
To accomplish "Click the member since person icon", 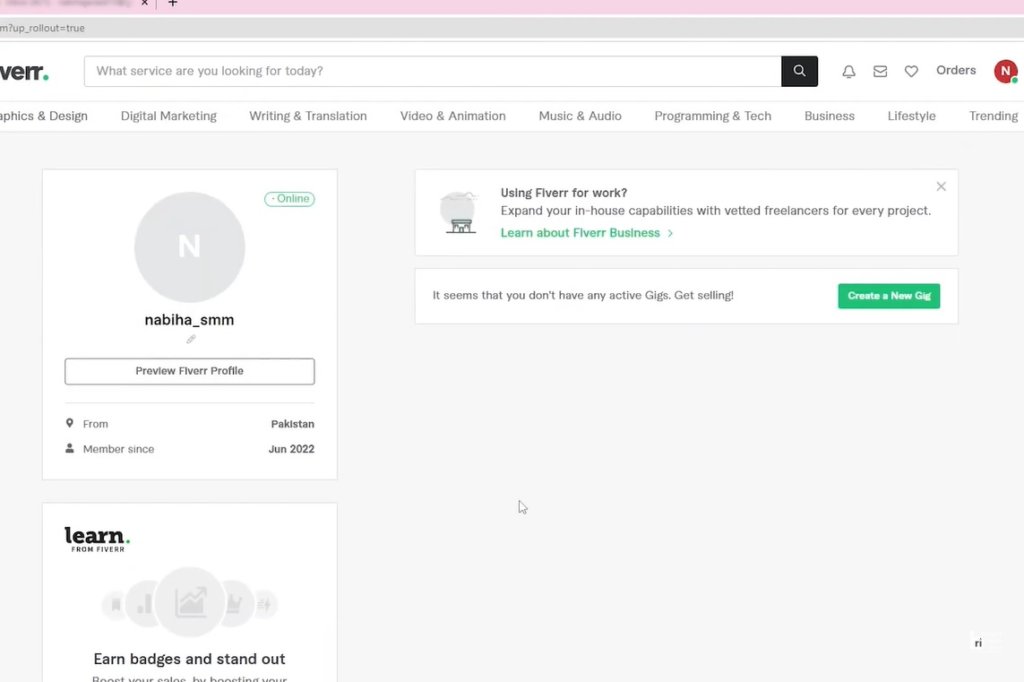I will coord(68,448).
